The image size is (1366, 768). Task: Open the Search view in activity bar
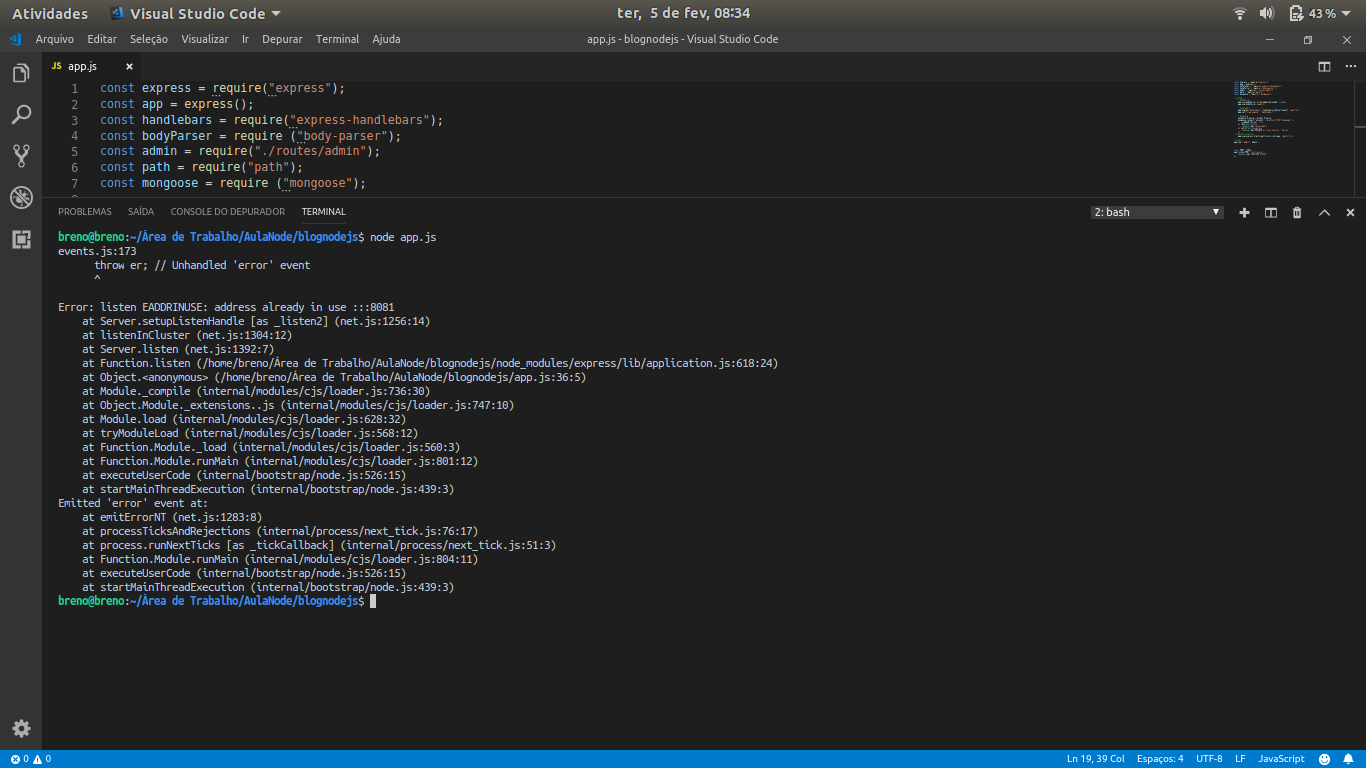(x=21, y=115)
